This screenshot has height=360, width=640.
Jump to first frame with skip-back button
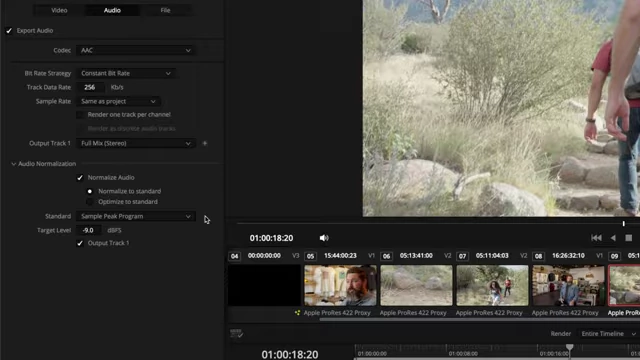click(x=596, y=238)
